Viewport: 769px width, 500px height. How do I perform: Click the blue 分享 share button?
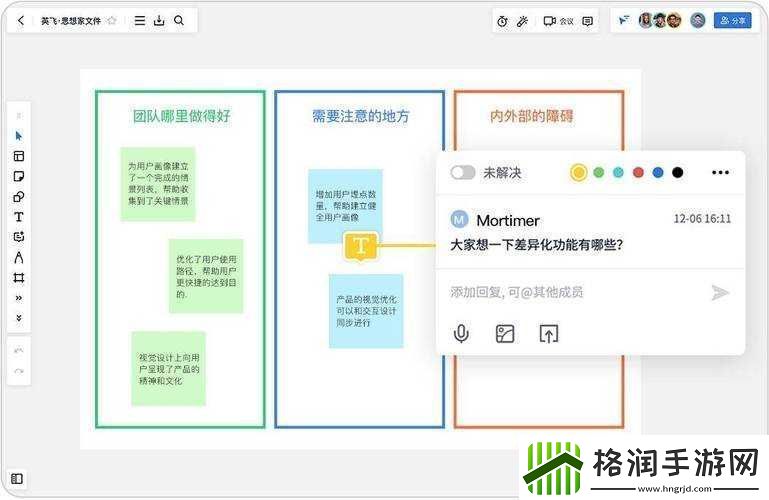(732, 20)
